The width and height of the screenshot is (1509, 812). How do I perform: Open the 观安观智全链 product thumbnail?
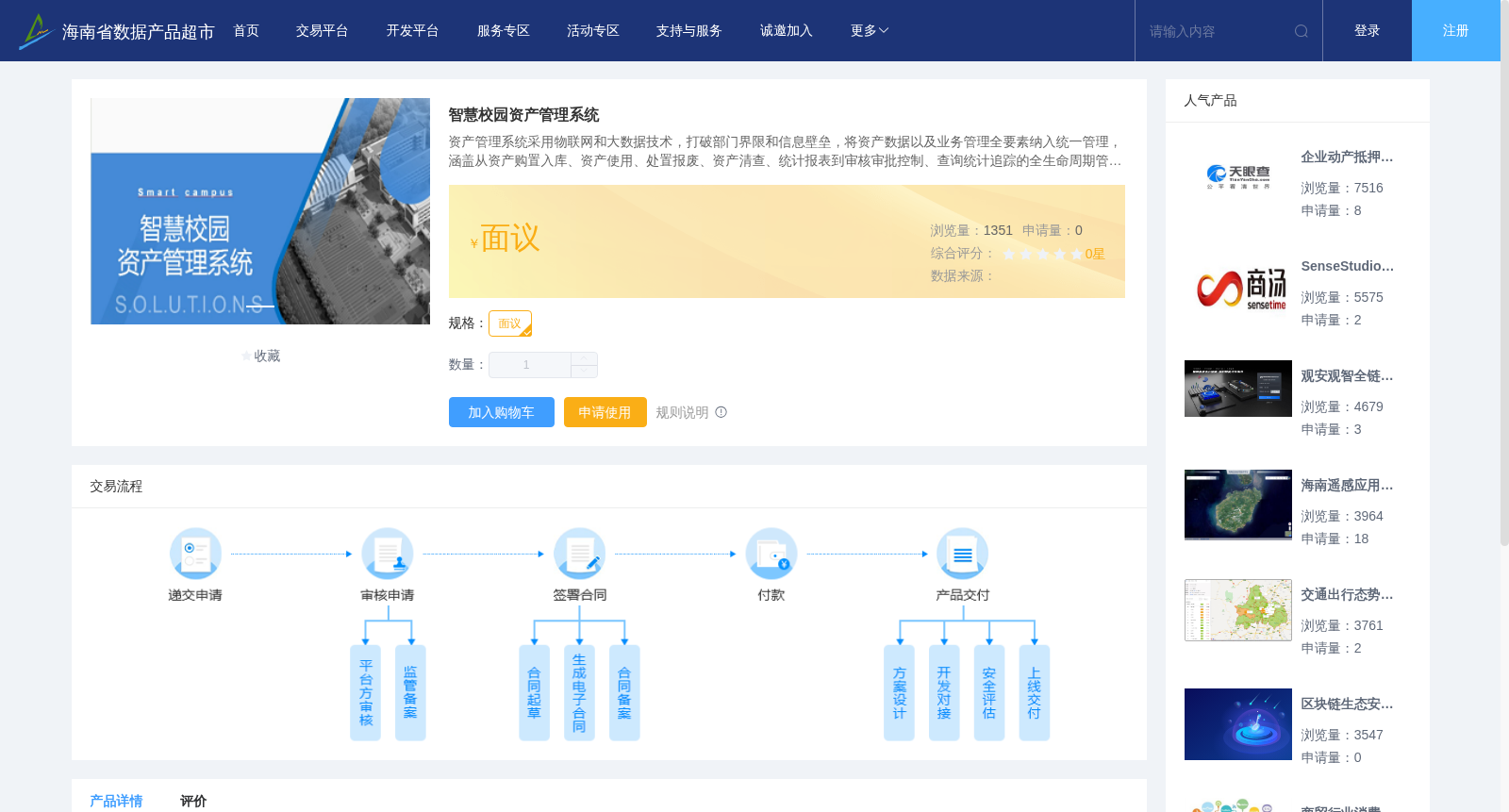(1238, 389)
